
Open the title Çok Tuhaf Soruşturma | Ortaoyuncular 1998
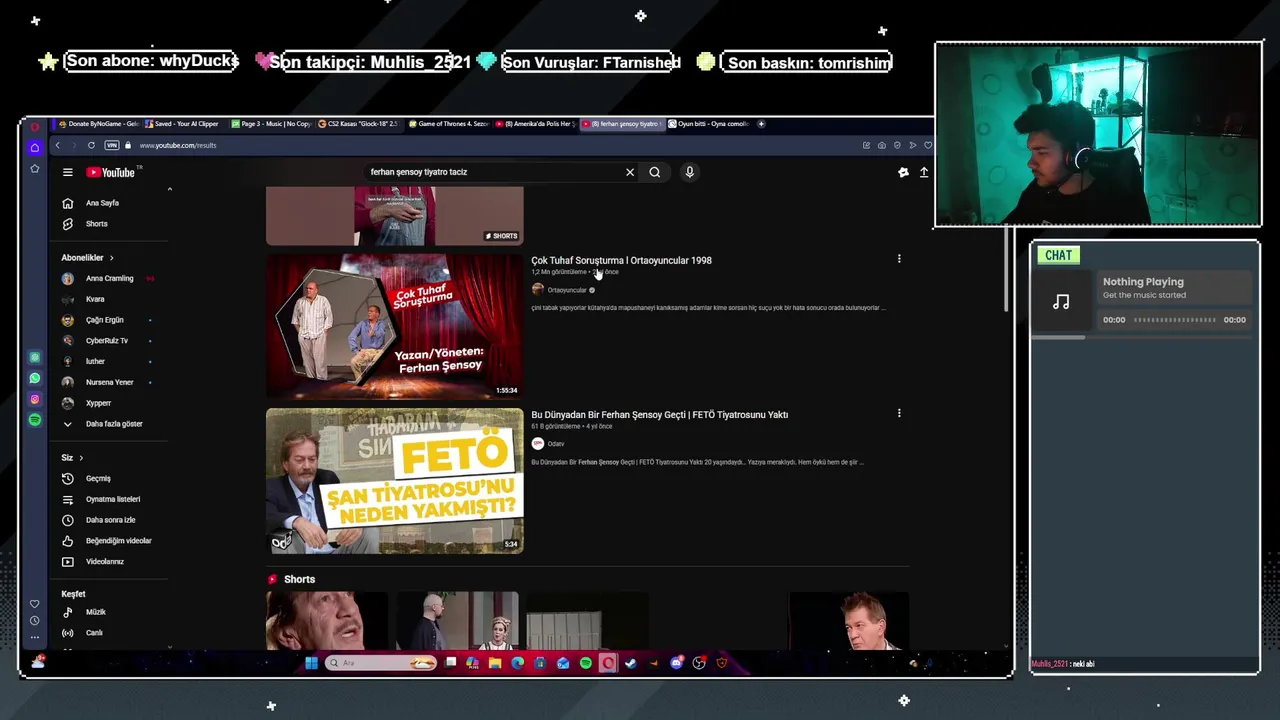(x=621, y=261)
